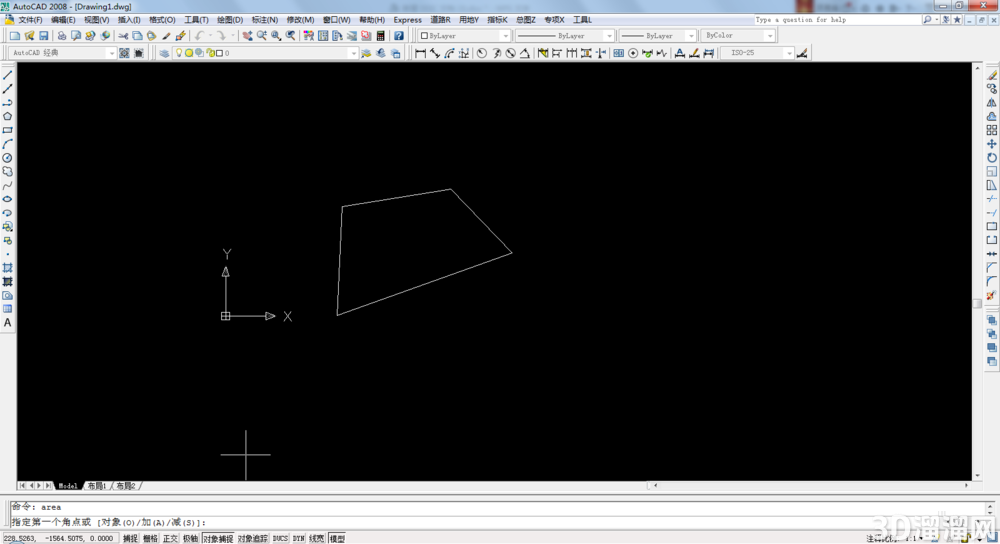The image size is (1000, 544).
Task: Open the AutoCAD 经典 workspace dropdown
Action: point(112,53)
